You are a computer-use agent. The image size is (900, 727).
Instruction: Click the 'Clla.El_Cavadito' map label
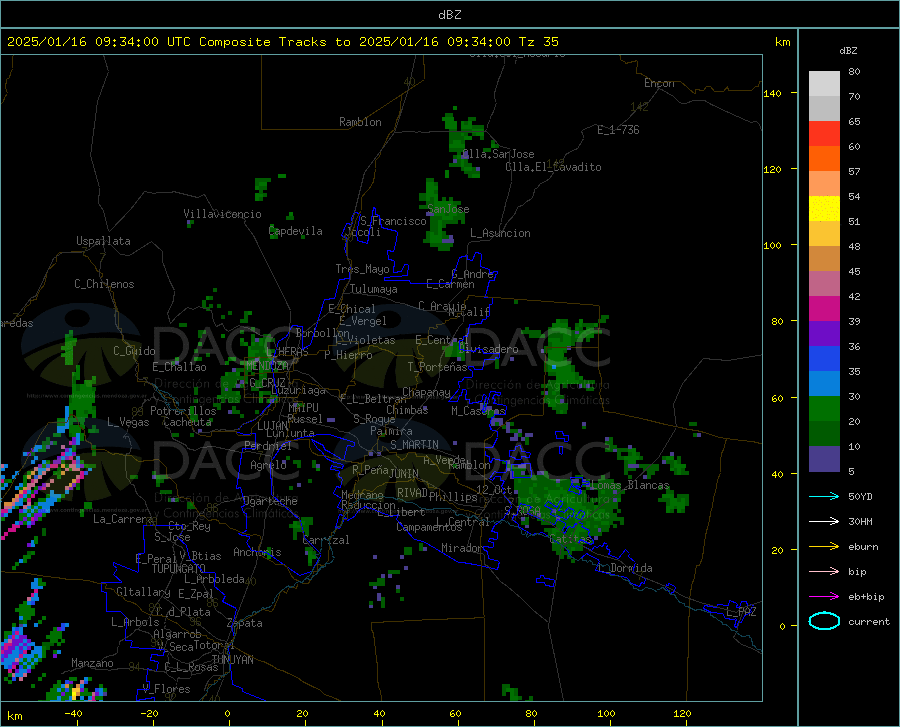[553, 167]
